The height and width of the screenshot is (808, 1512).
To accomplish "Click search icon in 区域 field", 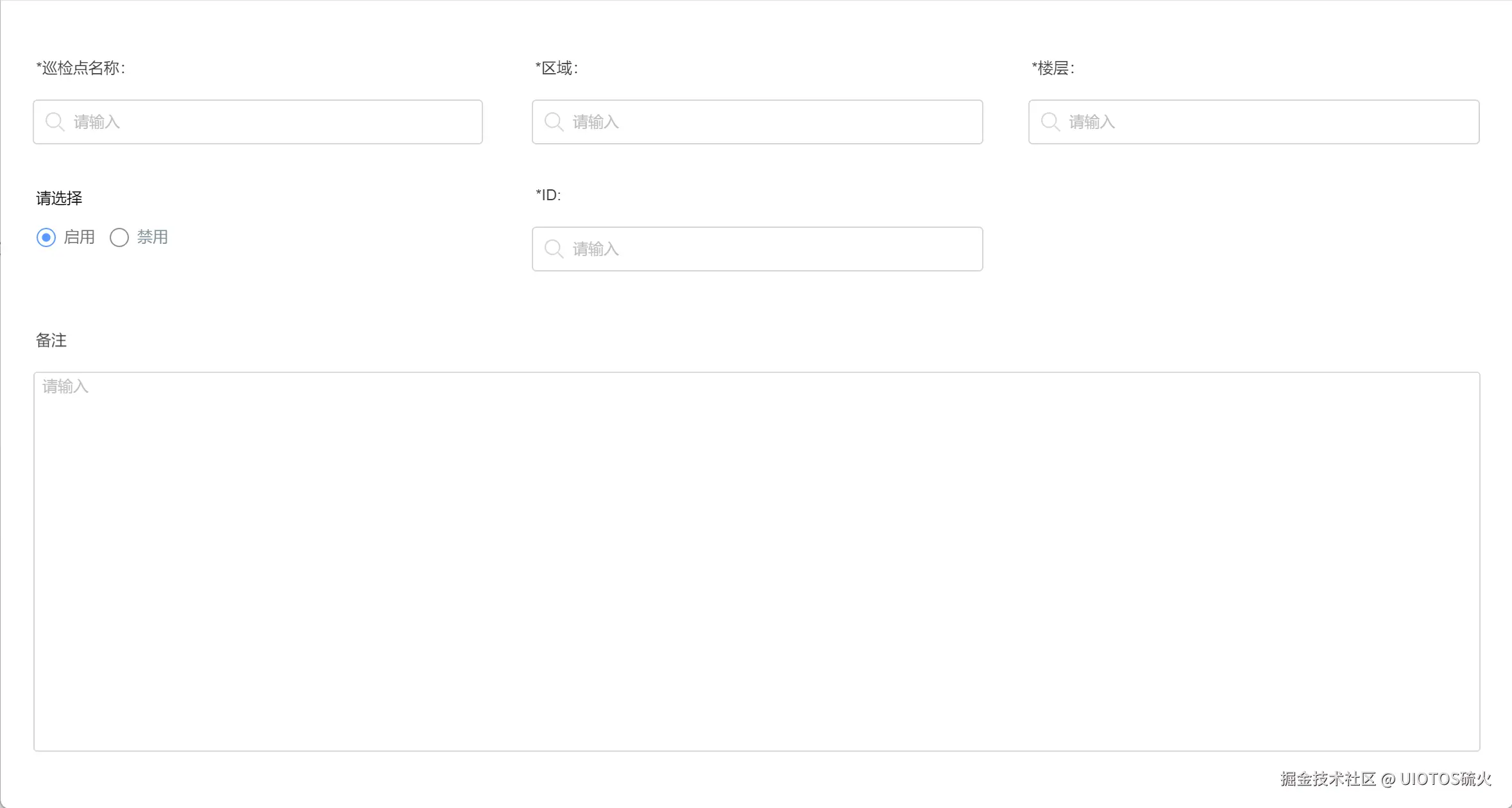I will [x=554, y=122].
